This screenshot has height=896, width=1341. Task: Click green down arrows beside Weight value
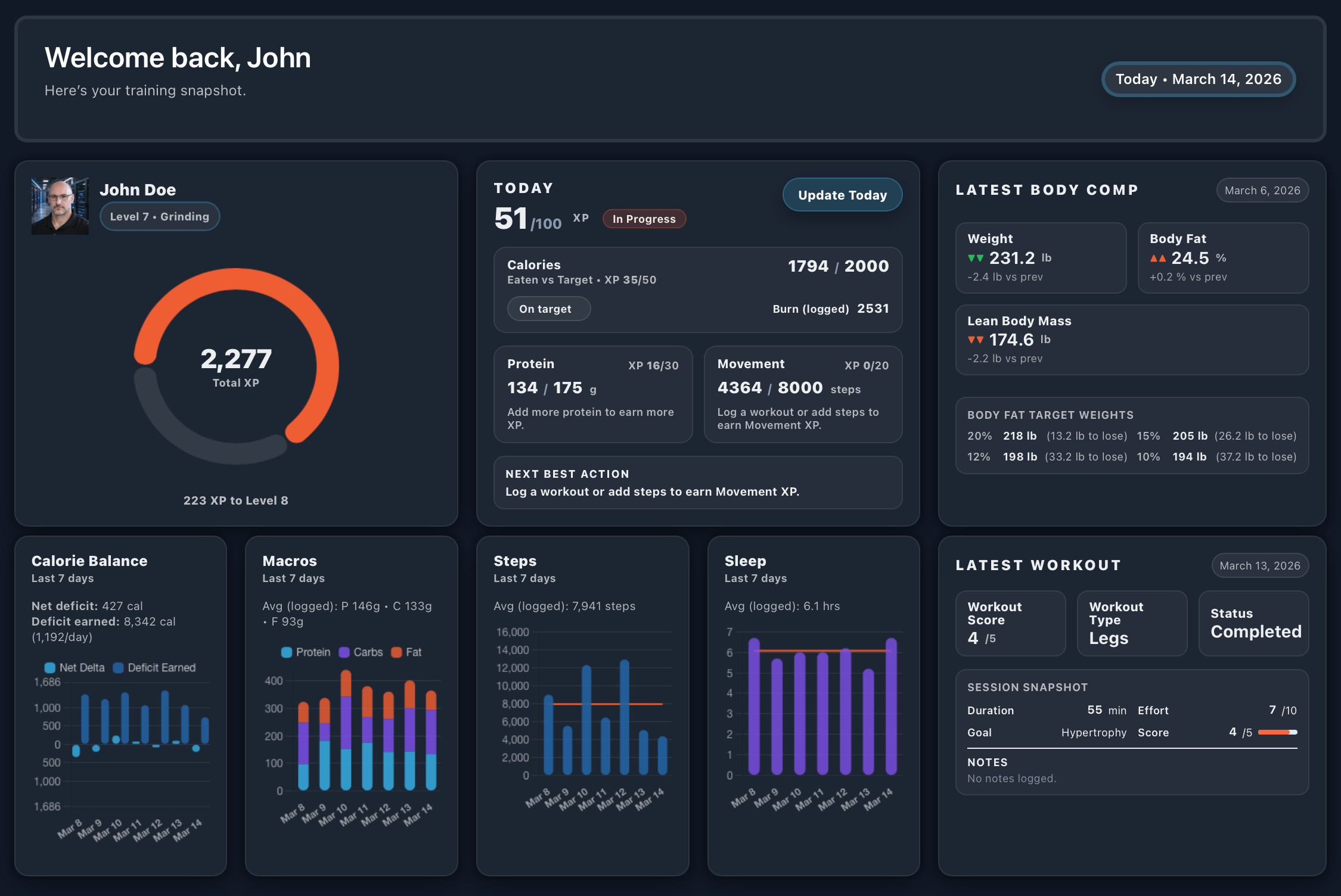[x=976, y=258]
